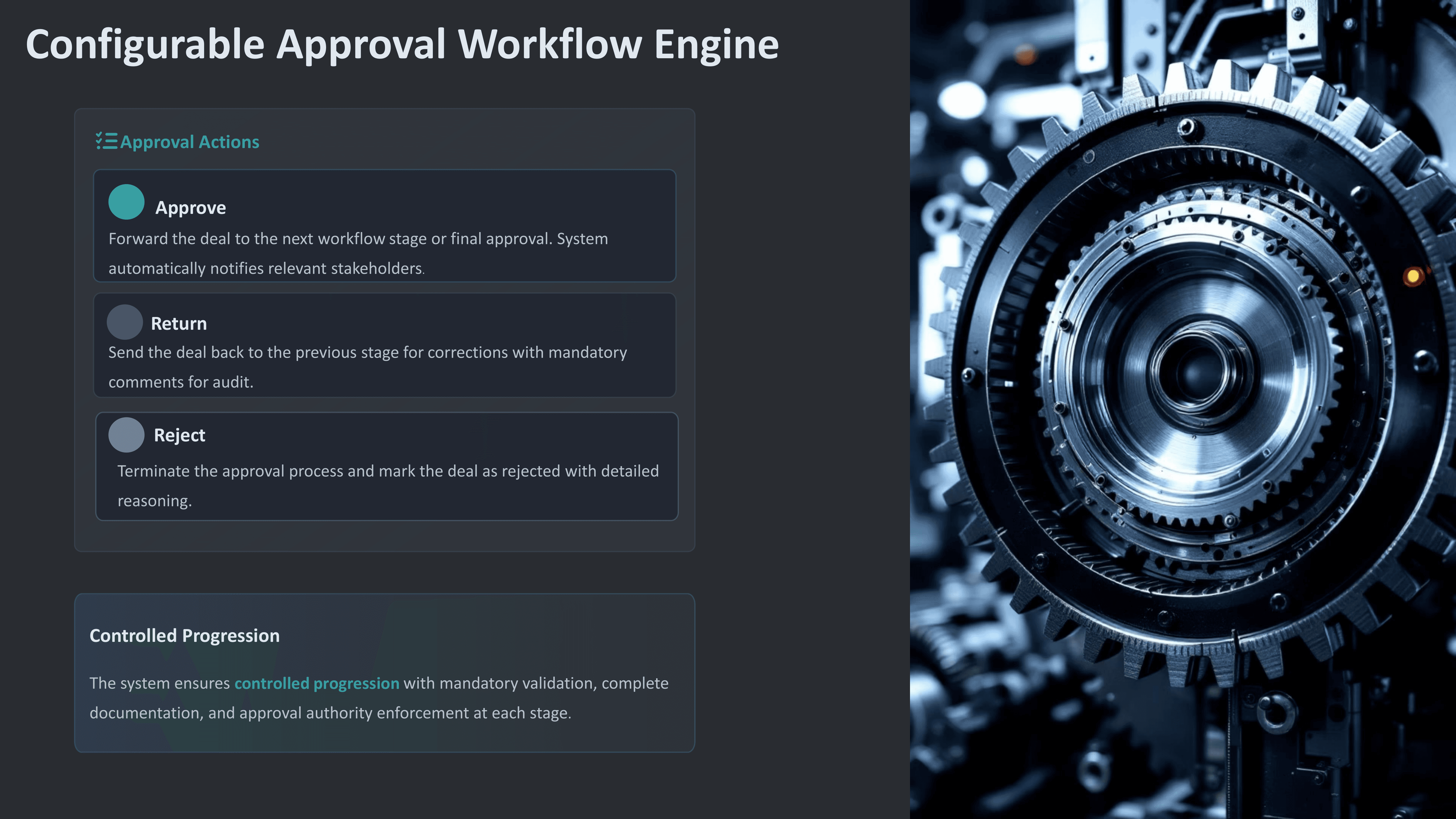Click the teal circle next to Approve
The height and width of the screenshot is (819, 1456).
click(x=126, y=202)
